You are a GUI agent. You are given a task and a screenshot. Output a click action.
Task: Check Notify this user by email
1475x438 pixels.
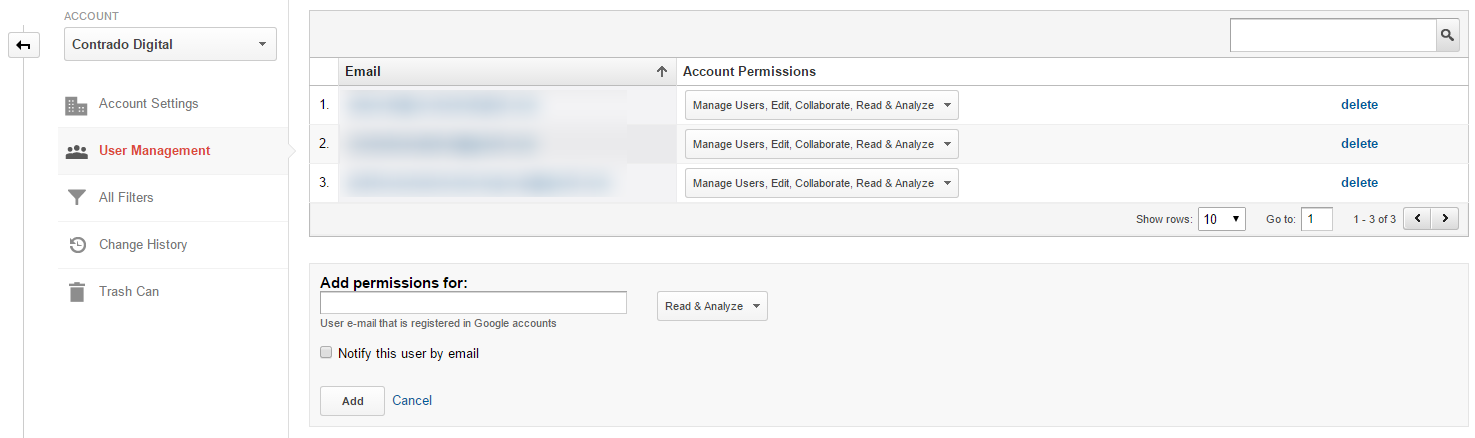point(326,353)
